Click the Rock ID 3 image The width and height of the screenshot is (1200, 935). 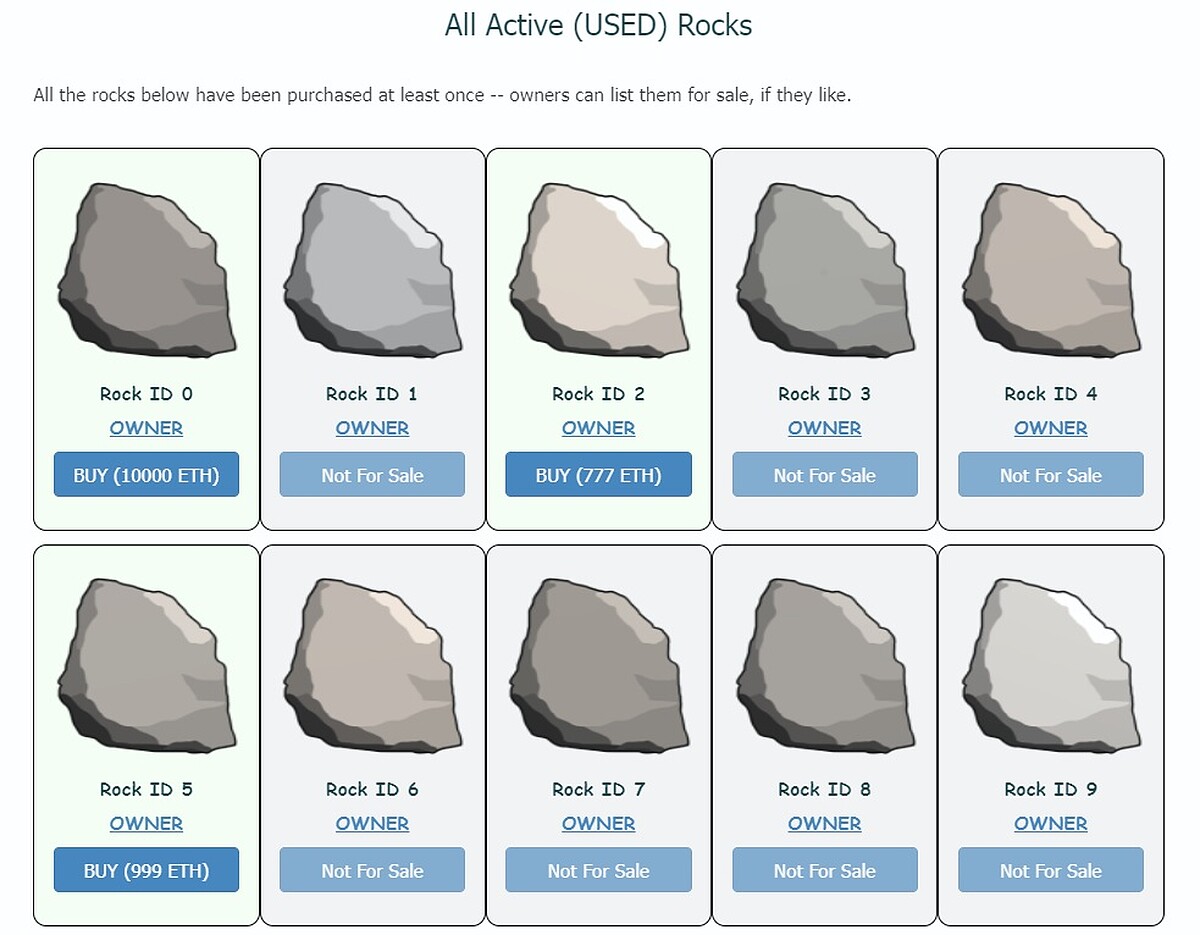coord(824,270)
